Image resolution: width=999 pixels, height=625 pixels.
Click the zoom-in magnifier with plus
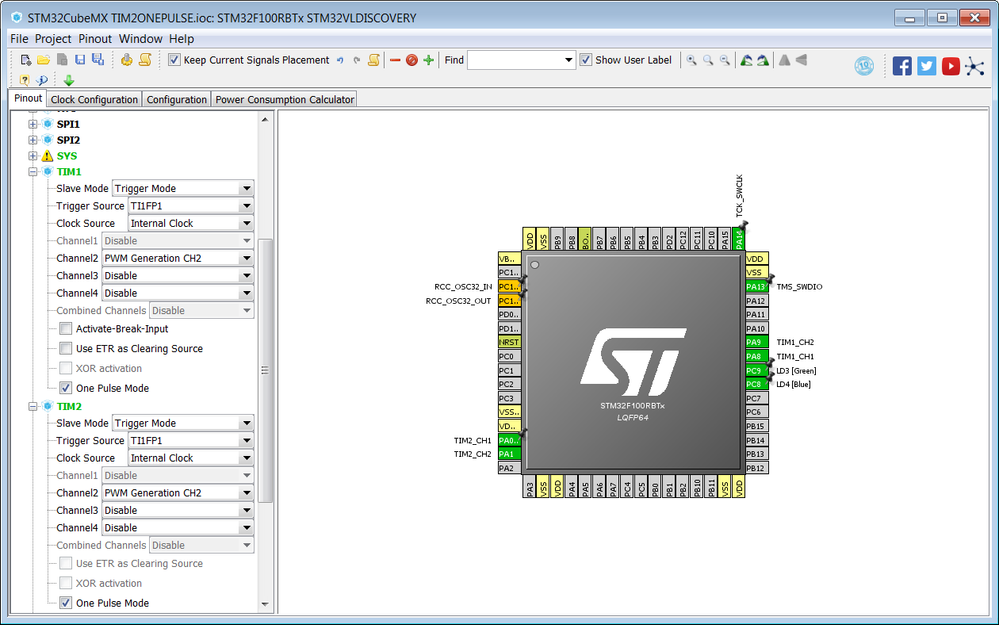pos(691,61)
